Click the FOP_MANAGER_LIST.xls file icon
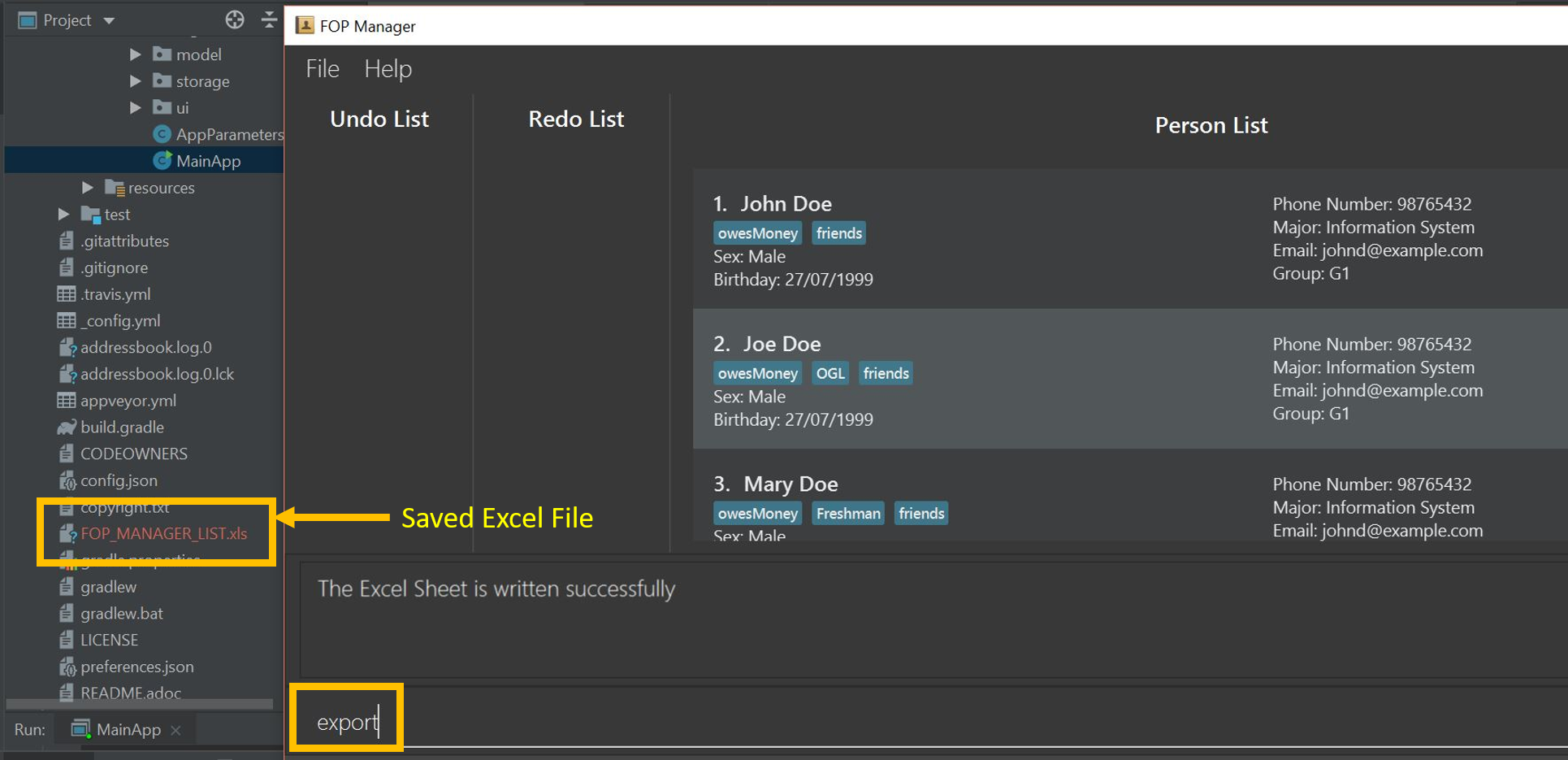The image size is (1568, 760). (x=67, y=534)
